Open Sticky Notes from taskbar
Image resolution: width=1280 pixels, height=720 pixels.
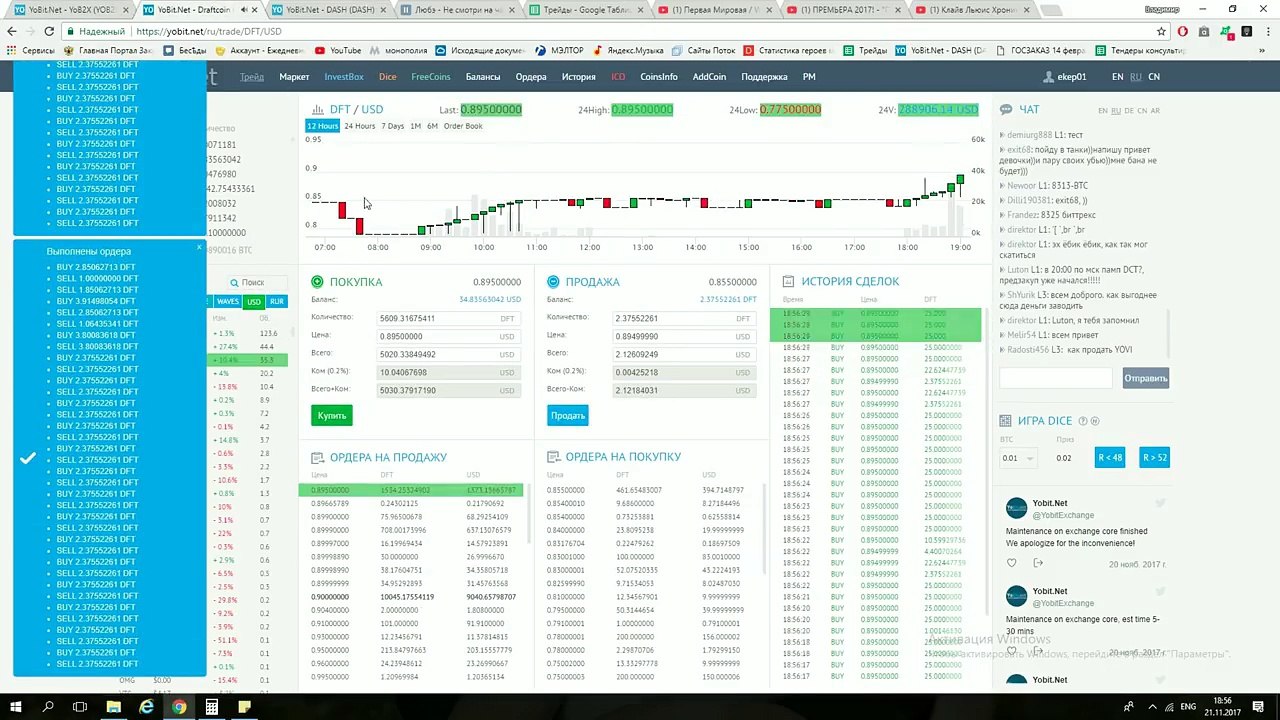coord(244,707)
